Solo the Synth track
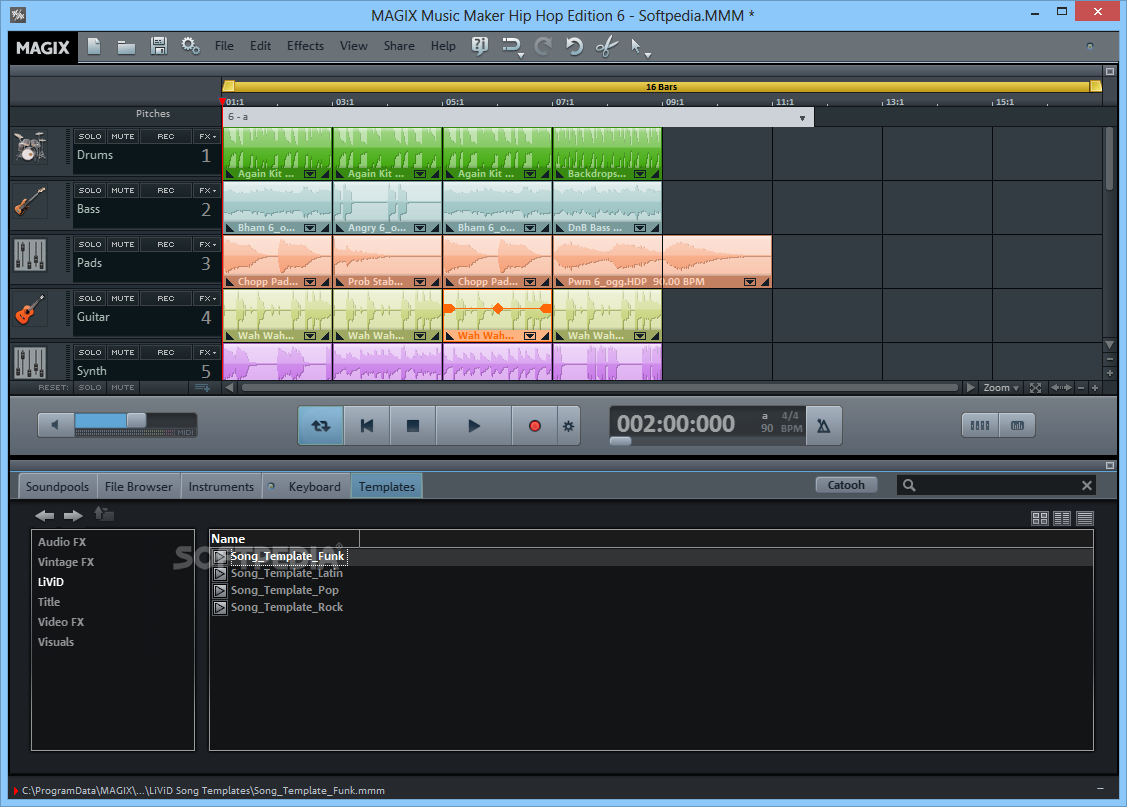The height and width of the screenshot is (807, 1127). click(x=90, y=352)
